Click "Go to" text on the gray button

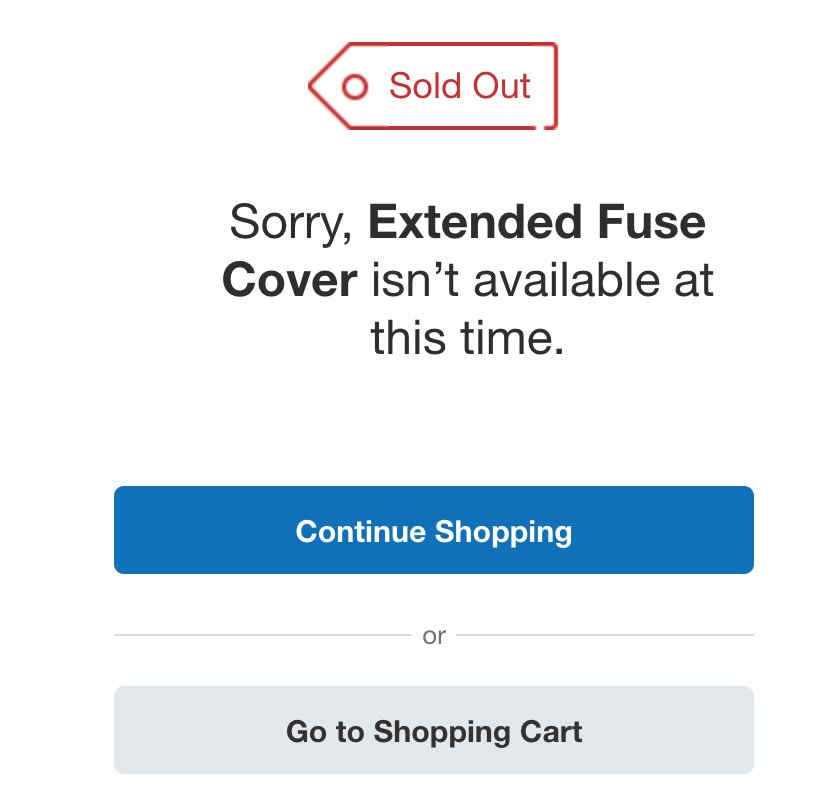coord(325,732)
